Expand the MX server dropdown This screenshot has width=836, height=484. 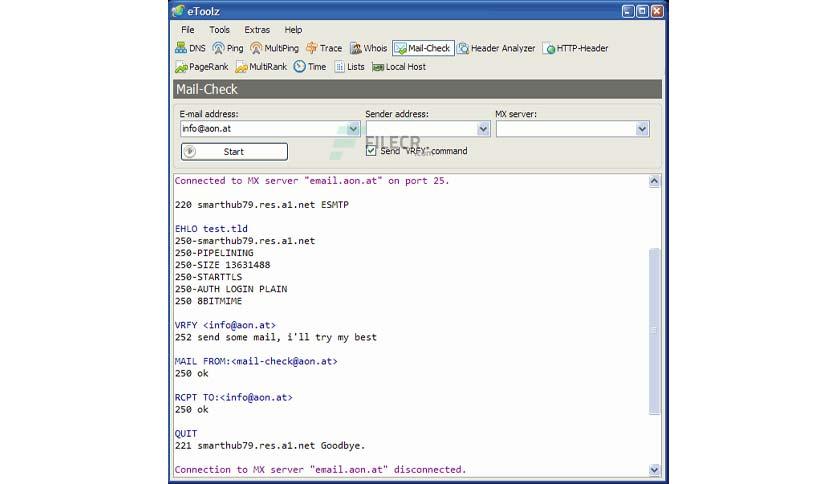pyautogui.click(x=642, y=128)
